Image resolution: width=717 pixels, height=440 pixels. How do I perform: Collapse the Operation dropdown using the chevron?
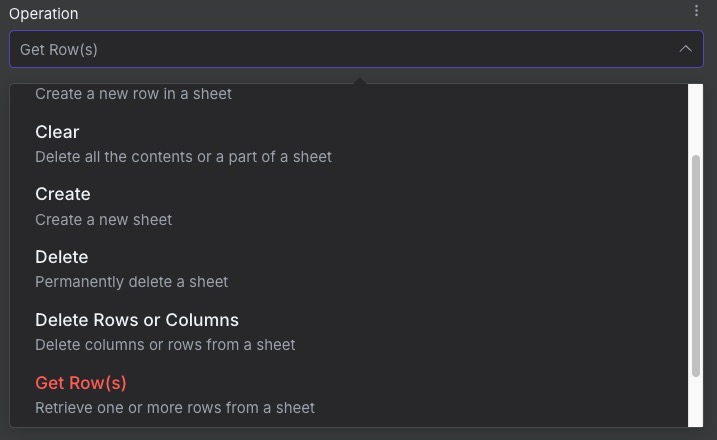[685, 49]
